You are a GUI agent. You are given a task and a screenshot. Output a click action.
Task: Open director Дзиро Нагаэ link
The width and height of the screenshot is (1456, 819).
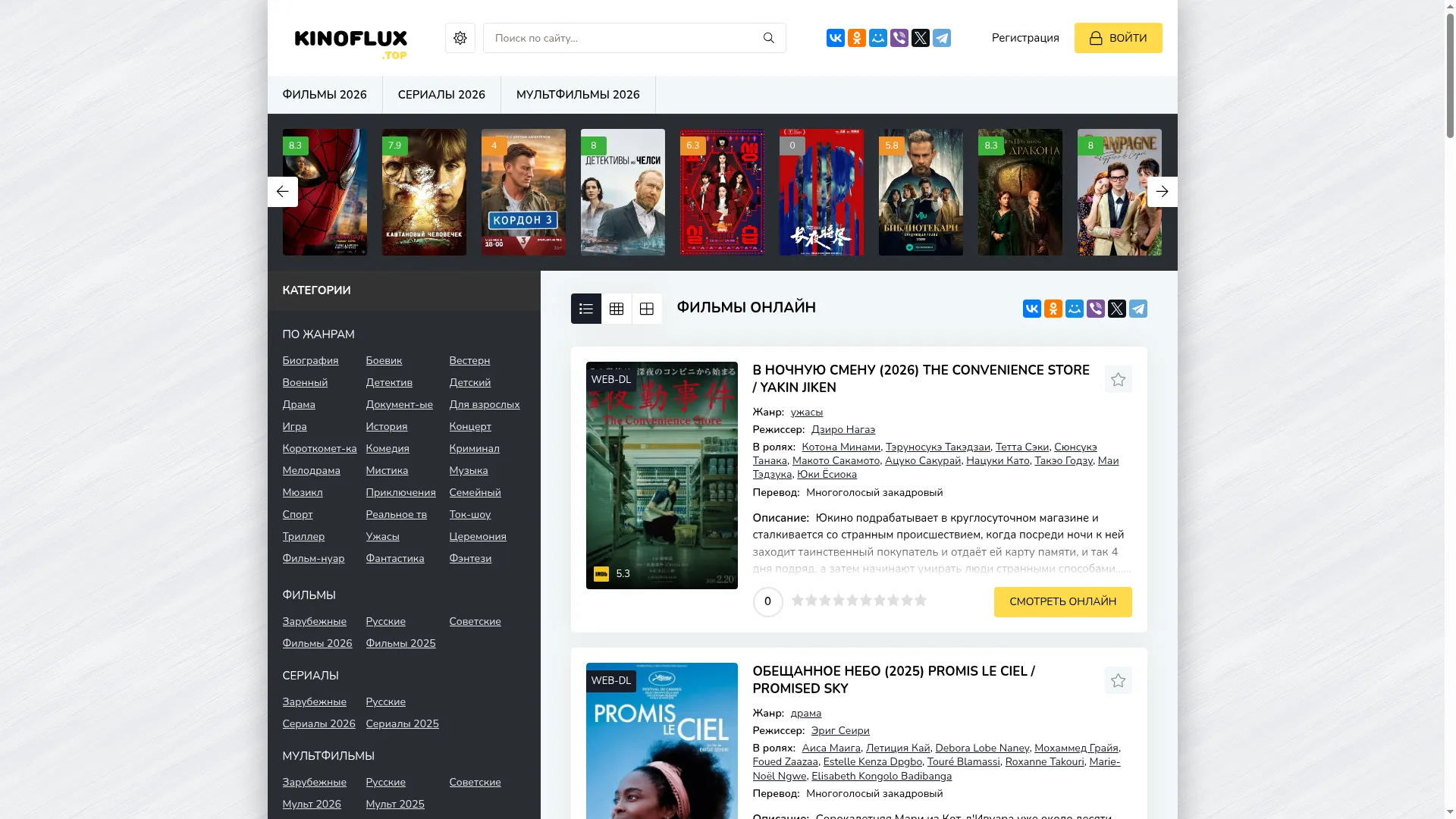click(x=843, y=430)
